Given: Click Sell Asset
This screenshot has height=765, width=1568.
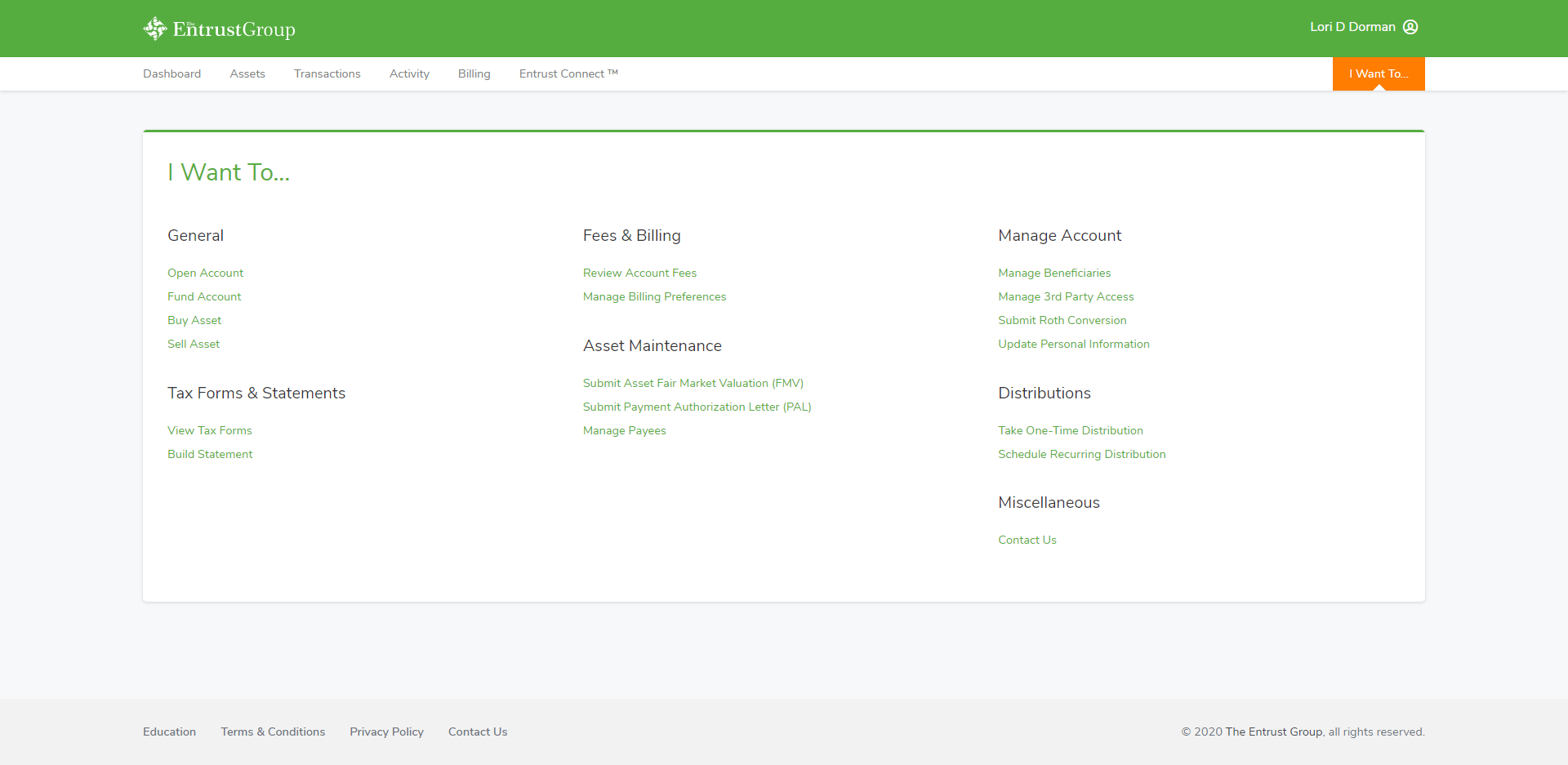Looking at the screenshot, I should pos(194,344).
